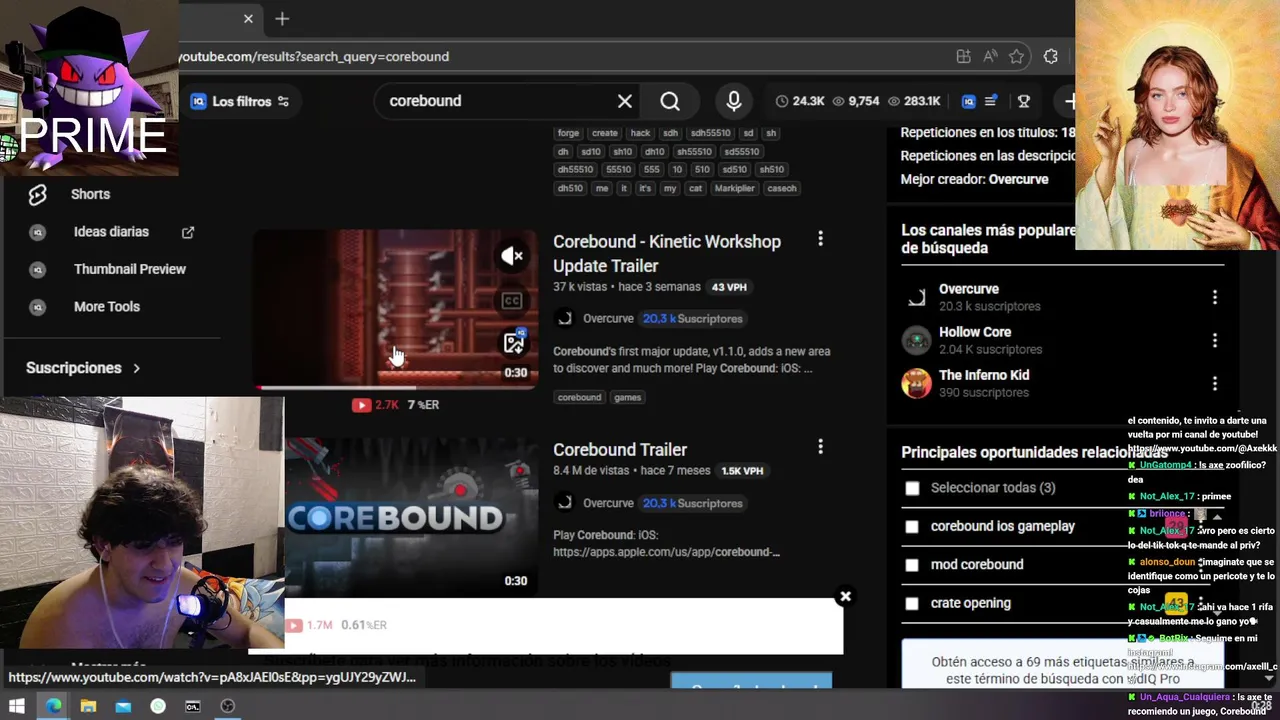Open Windows Start menu

pos(17,706)
